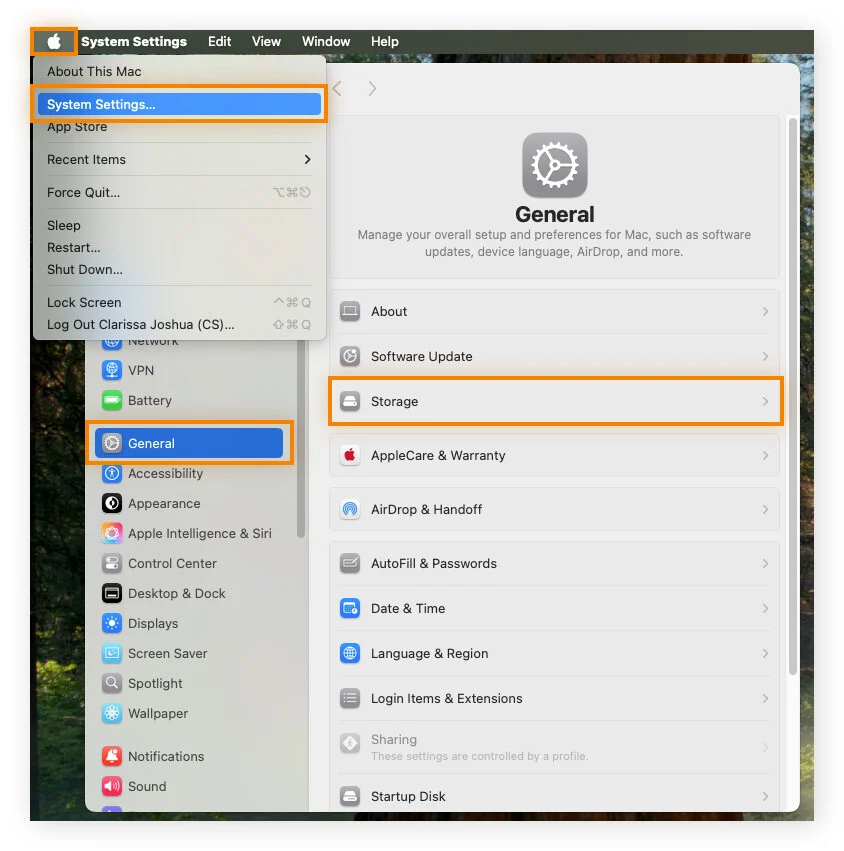Select Screen Saver settings
Image resolution: width=844 pixels, height=851 pixels.
point(164,653)
